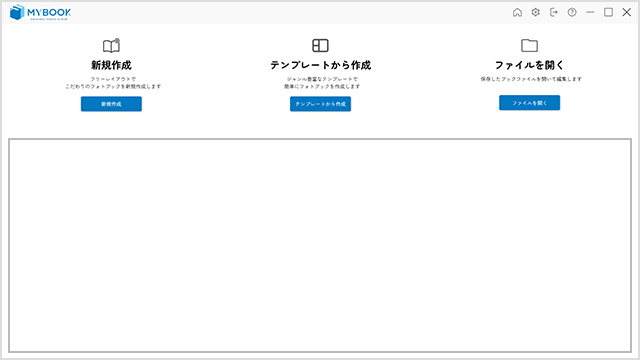Minimize the MYBOOK window
Image resolution: width=640 pixels, height=360 pixels.
coord(590,13)
